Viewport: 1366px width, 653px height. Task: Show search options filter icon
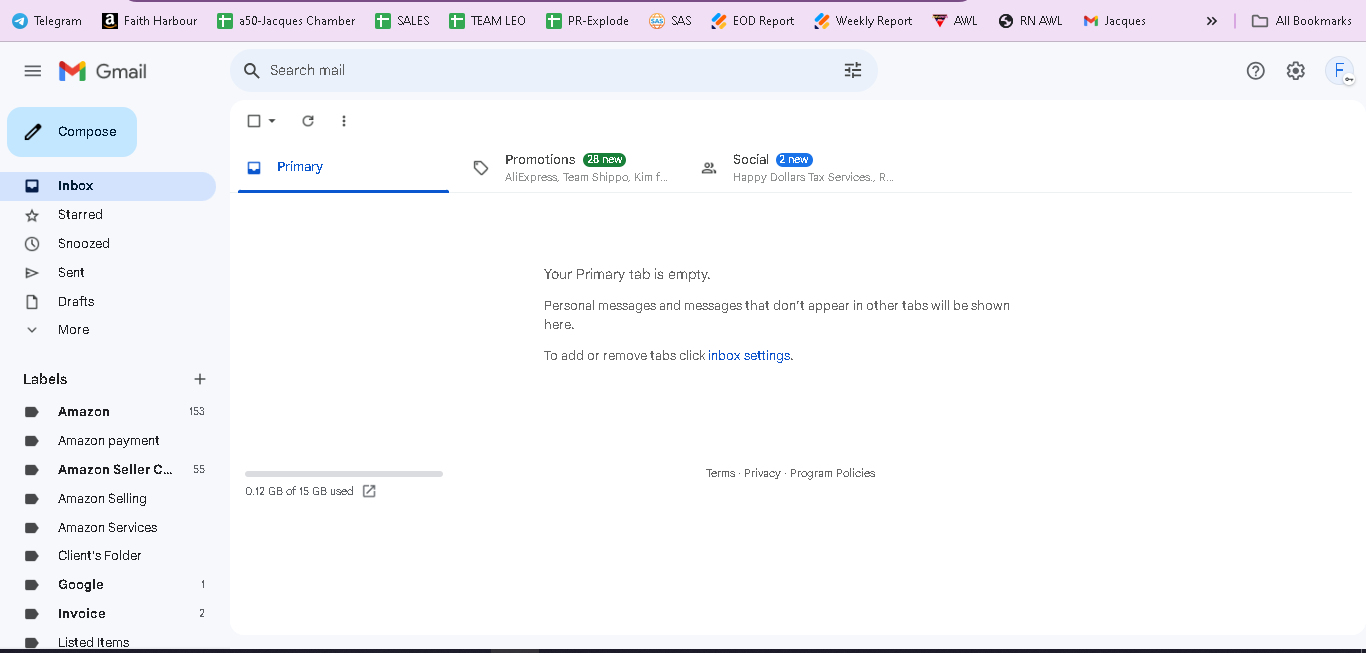pyautogui.click(x=853, y=70)
